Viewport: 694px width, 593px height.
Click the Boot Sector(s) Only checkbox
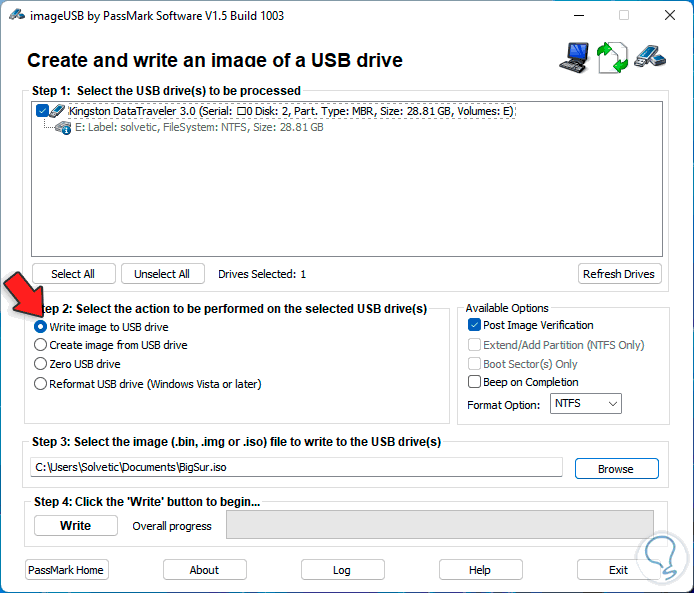click(474, 364)
